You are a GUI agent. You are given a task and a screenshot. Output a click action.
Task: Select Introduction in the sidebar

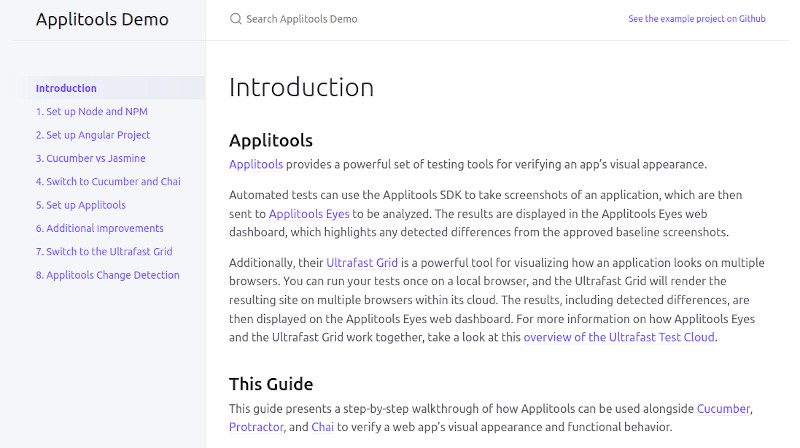point(66,88)
